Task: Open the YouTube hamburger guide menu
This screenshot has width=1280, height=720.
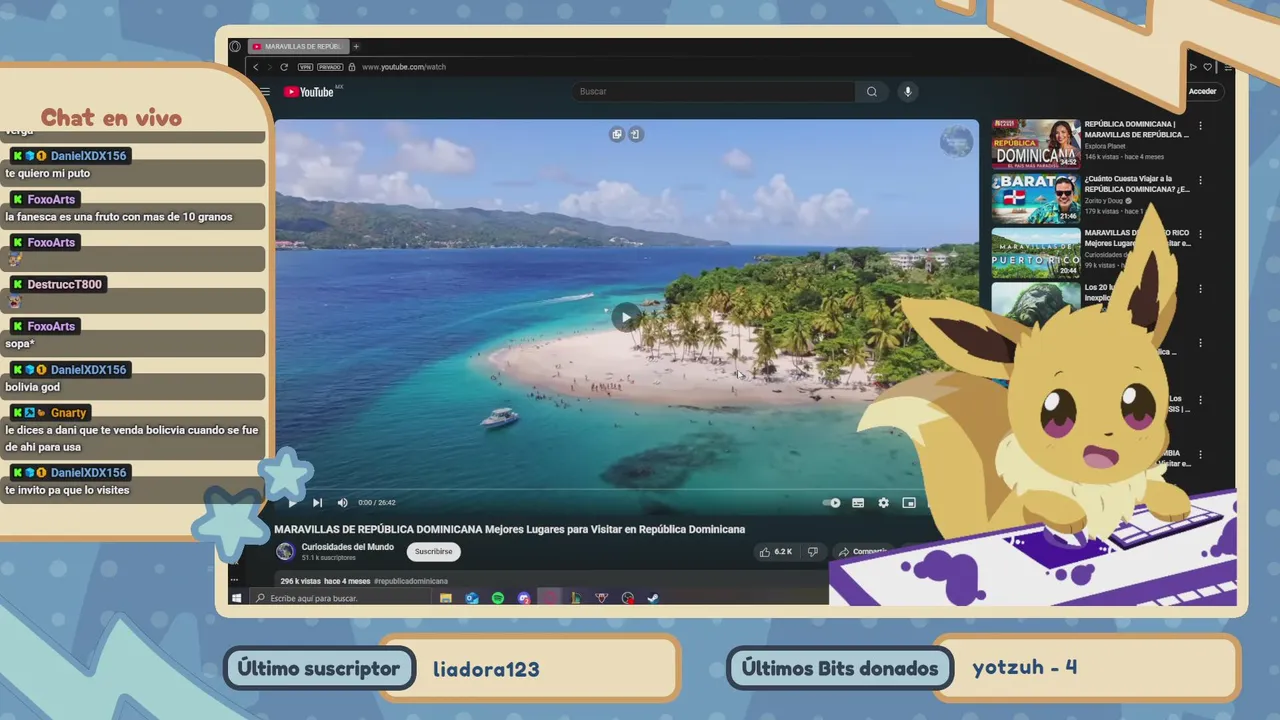Action: coord(265,91)
